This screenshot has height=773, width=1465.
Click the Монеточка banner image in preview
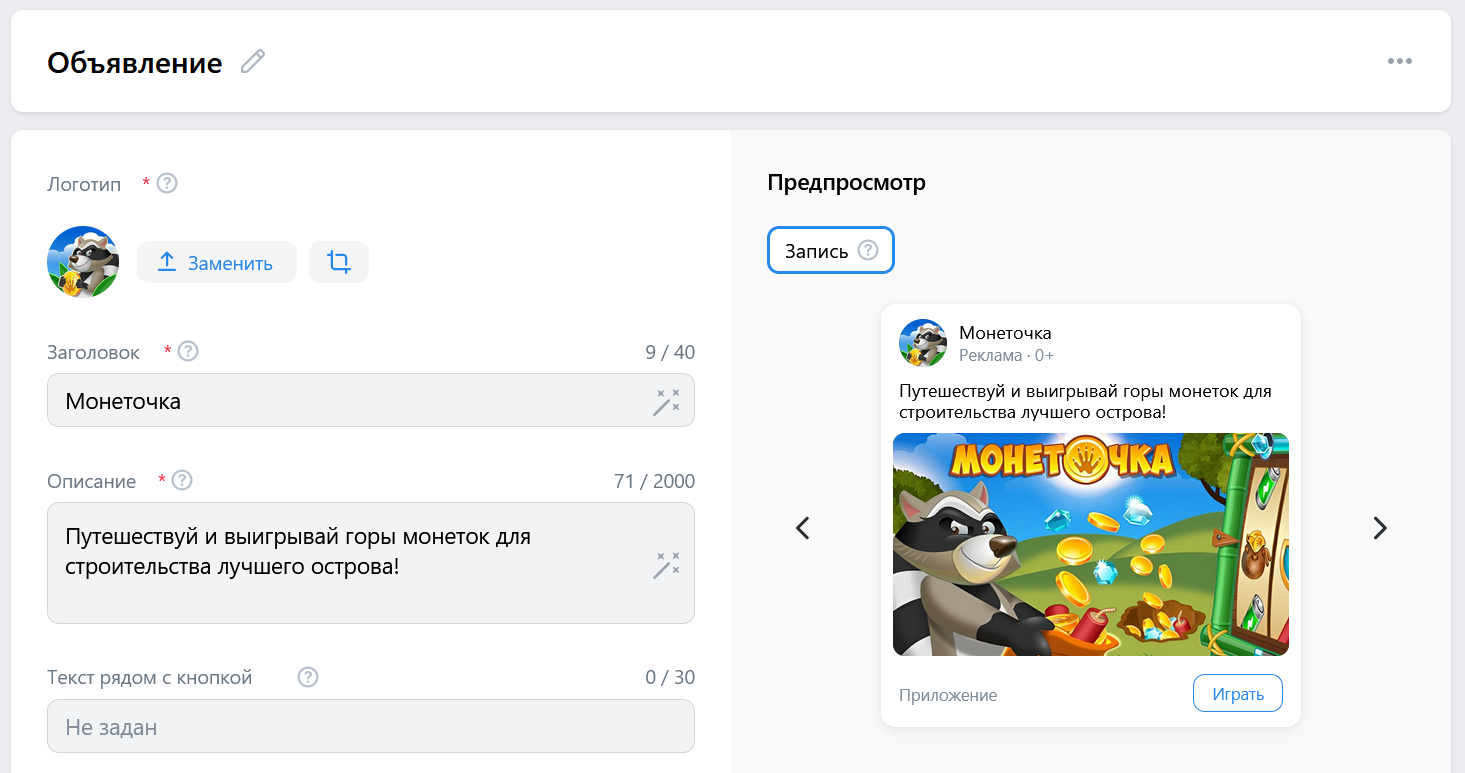click(1090, 544)
